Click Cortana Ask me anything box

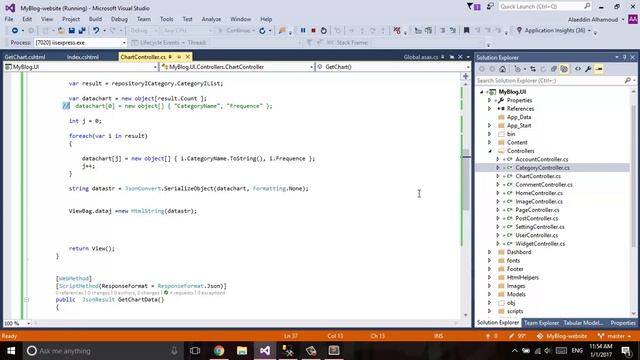pos(103,351)
